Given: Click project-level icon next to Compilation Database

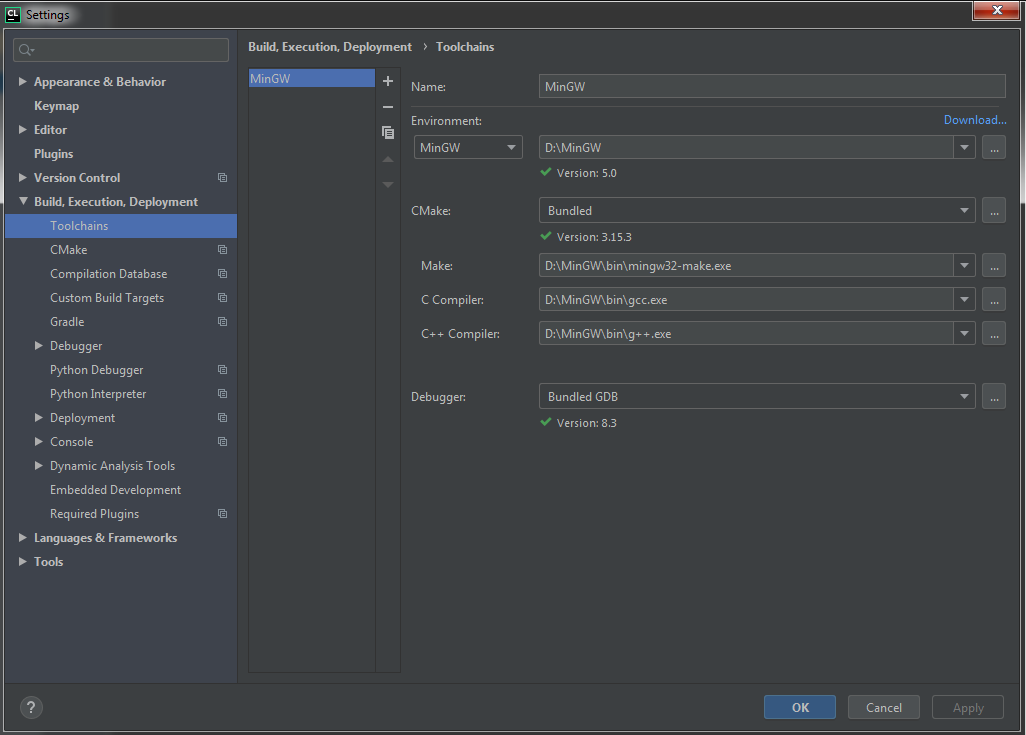Looking at the screenshot, I should click(222, 274).
